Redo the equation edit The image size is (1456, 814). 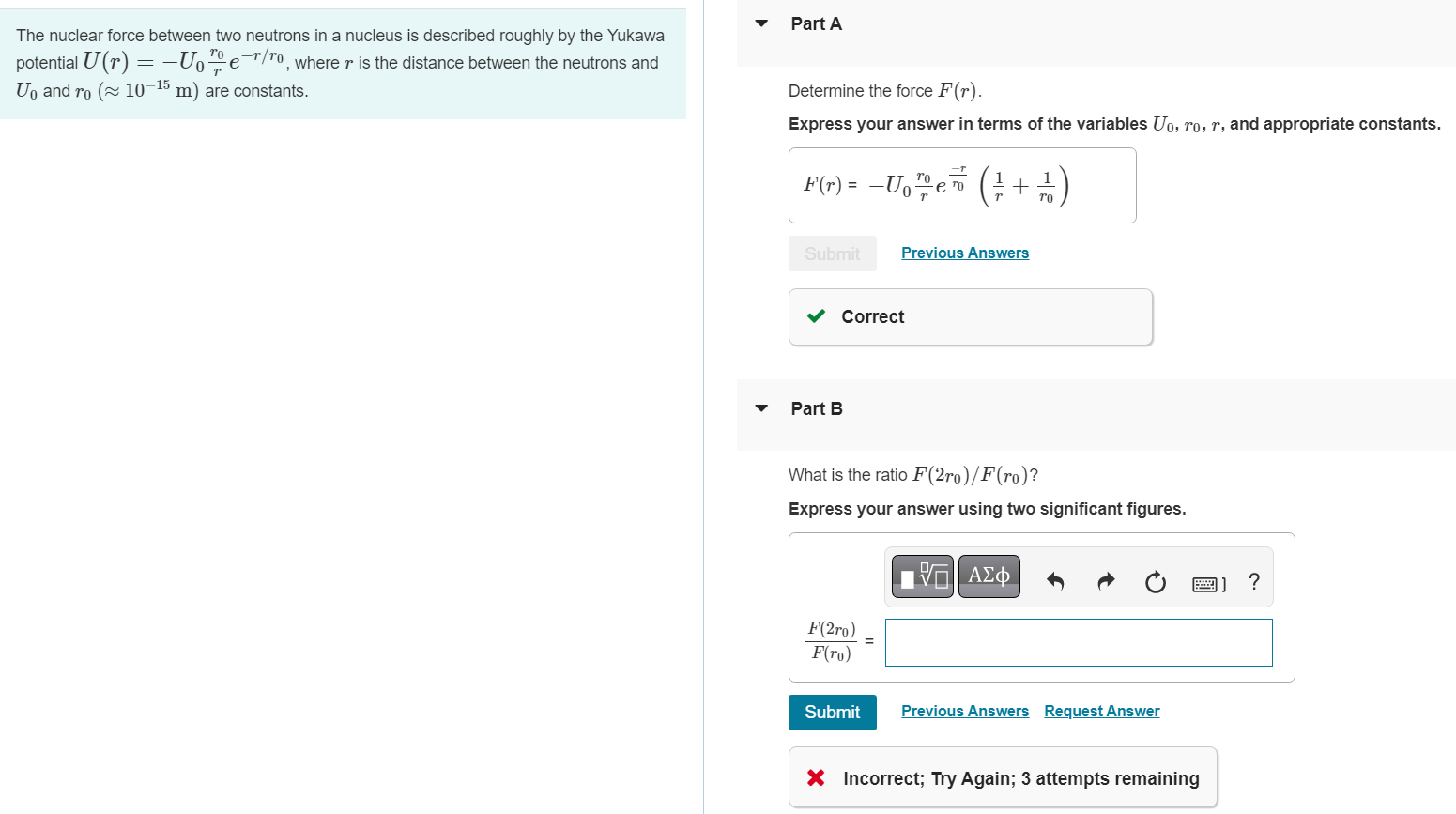click(x=1106, y=581)
